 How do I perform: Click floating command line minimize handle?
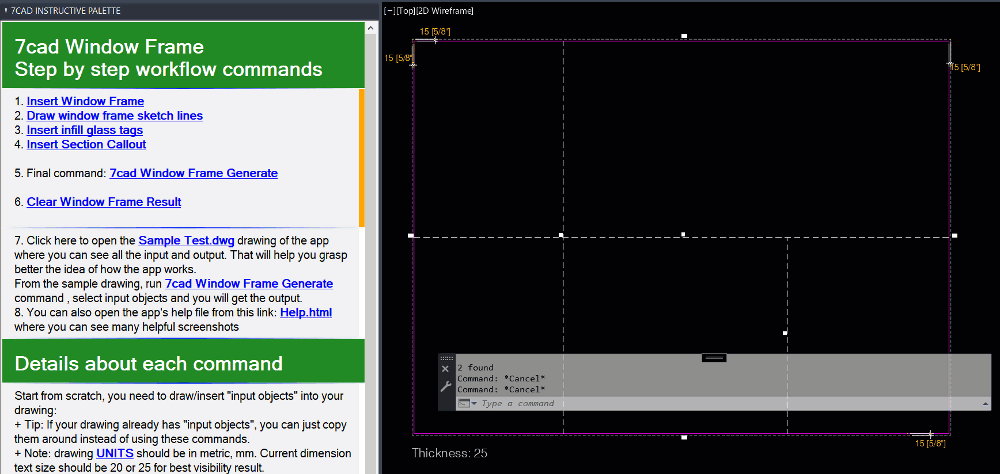tap(714, 357)
